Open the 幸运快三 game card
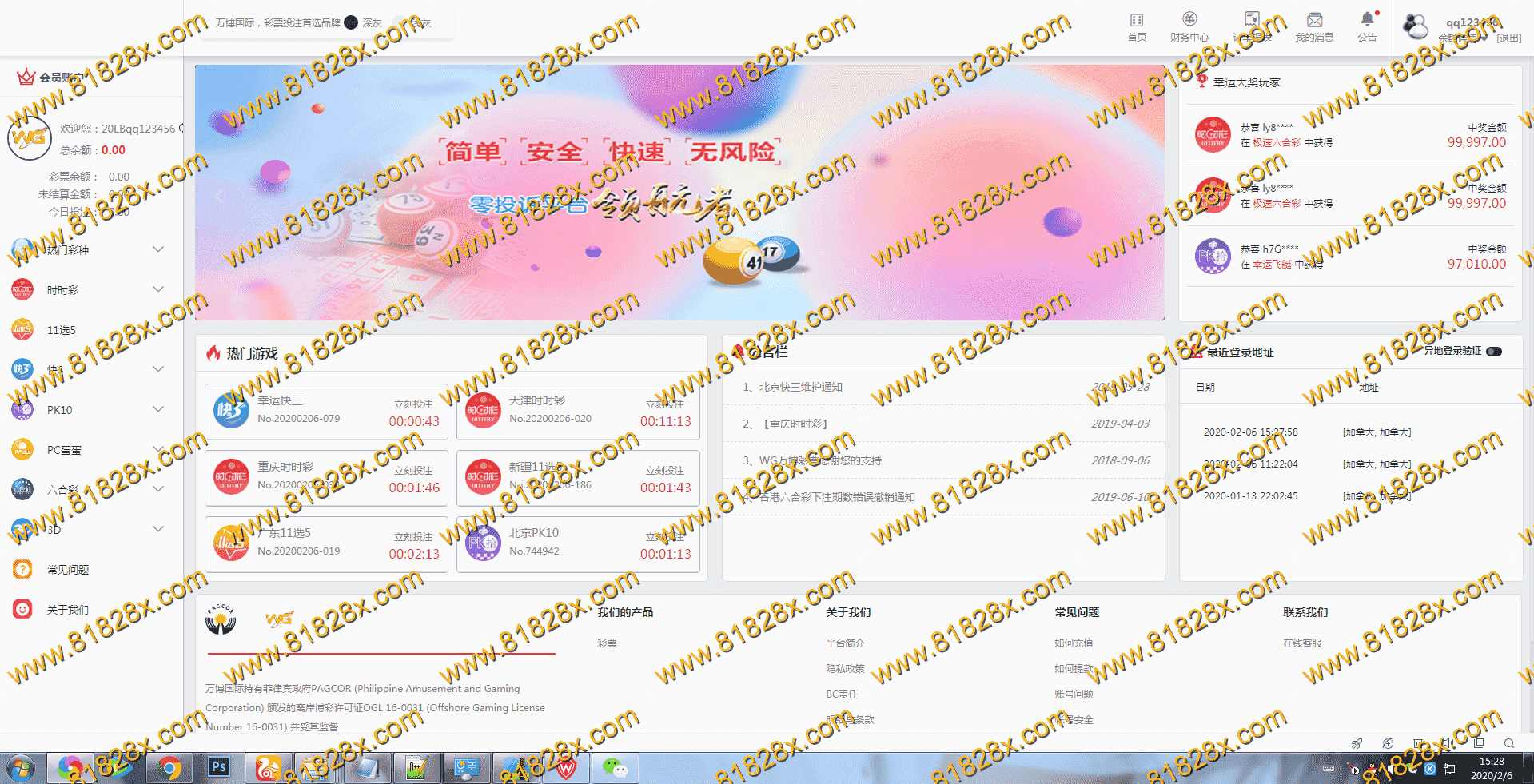Image resolution: width=1534 pixels, height=784 pixels. tap(326, 411)
